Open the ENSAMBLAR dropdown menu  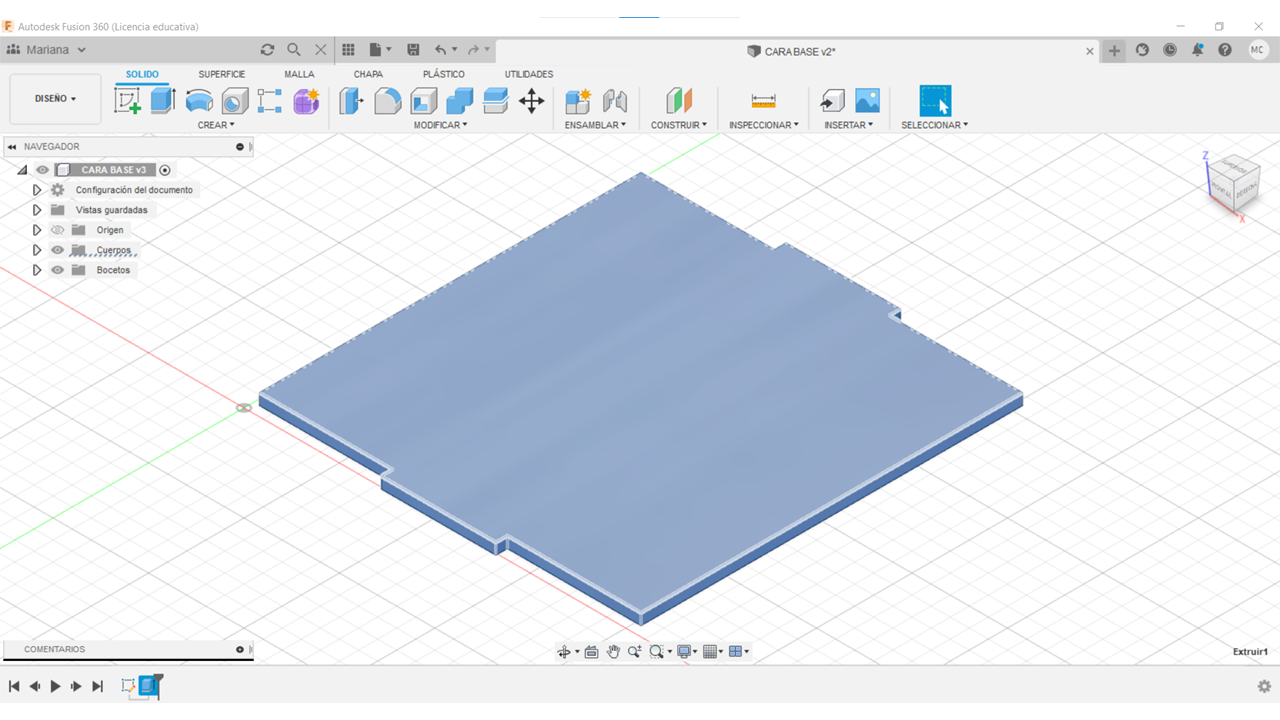pos(595,125)
